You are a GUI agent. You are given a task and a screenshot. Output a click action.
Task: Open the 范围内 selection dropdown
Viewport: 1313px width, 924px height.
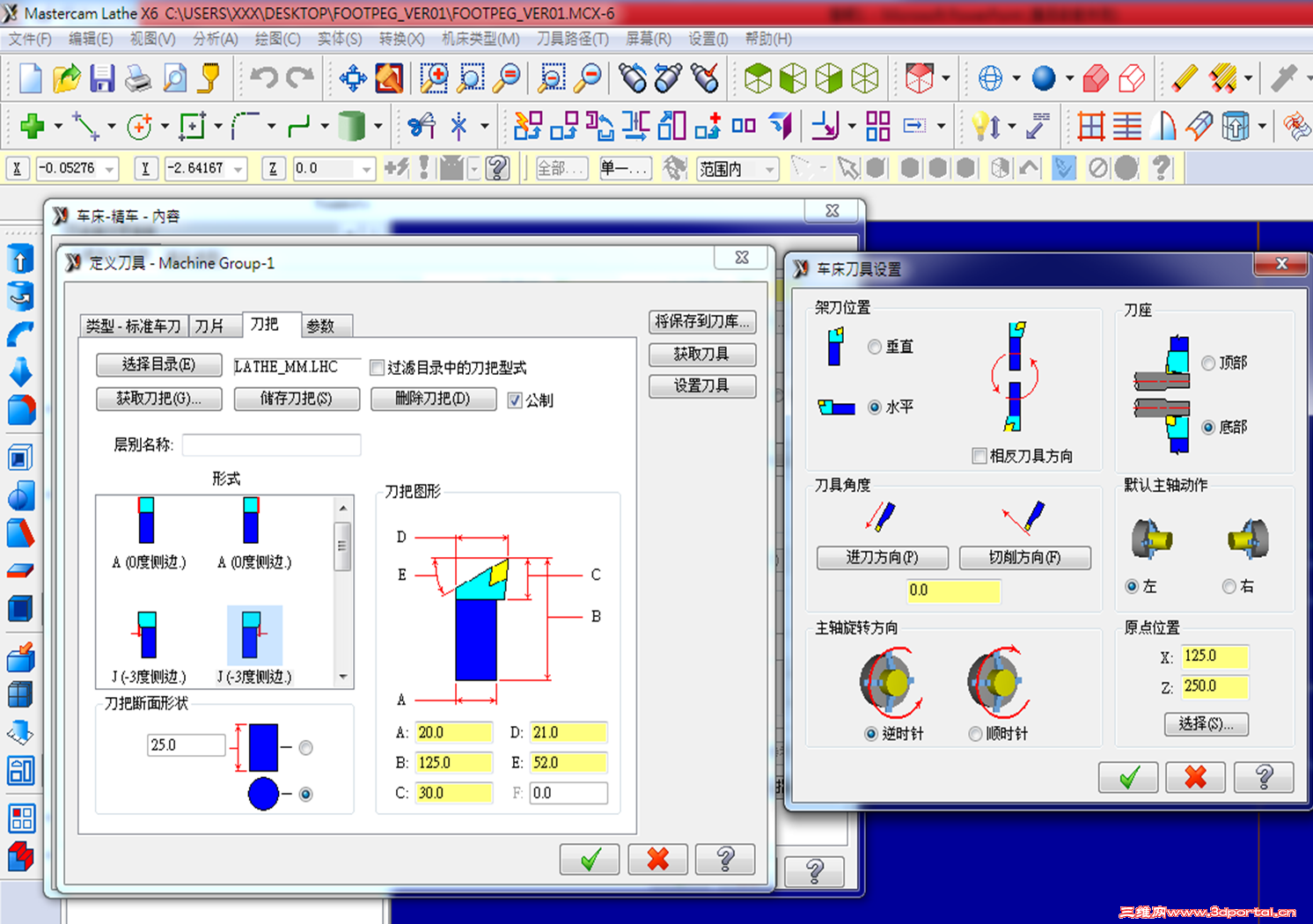(770, 168)
